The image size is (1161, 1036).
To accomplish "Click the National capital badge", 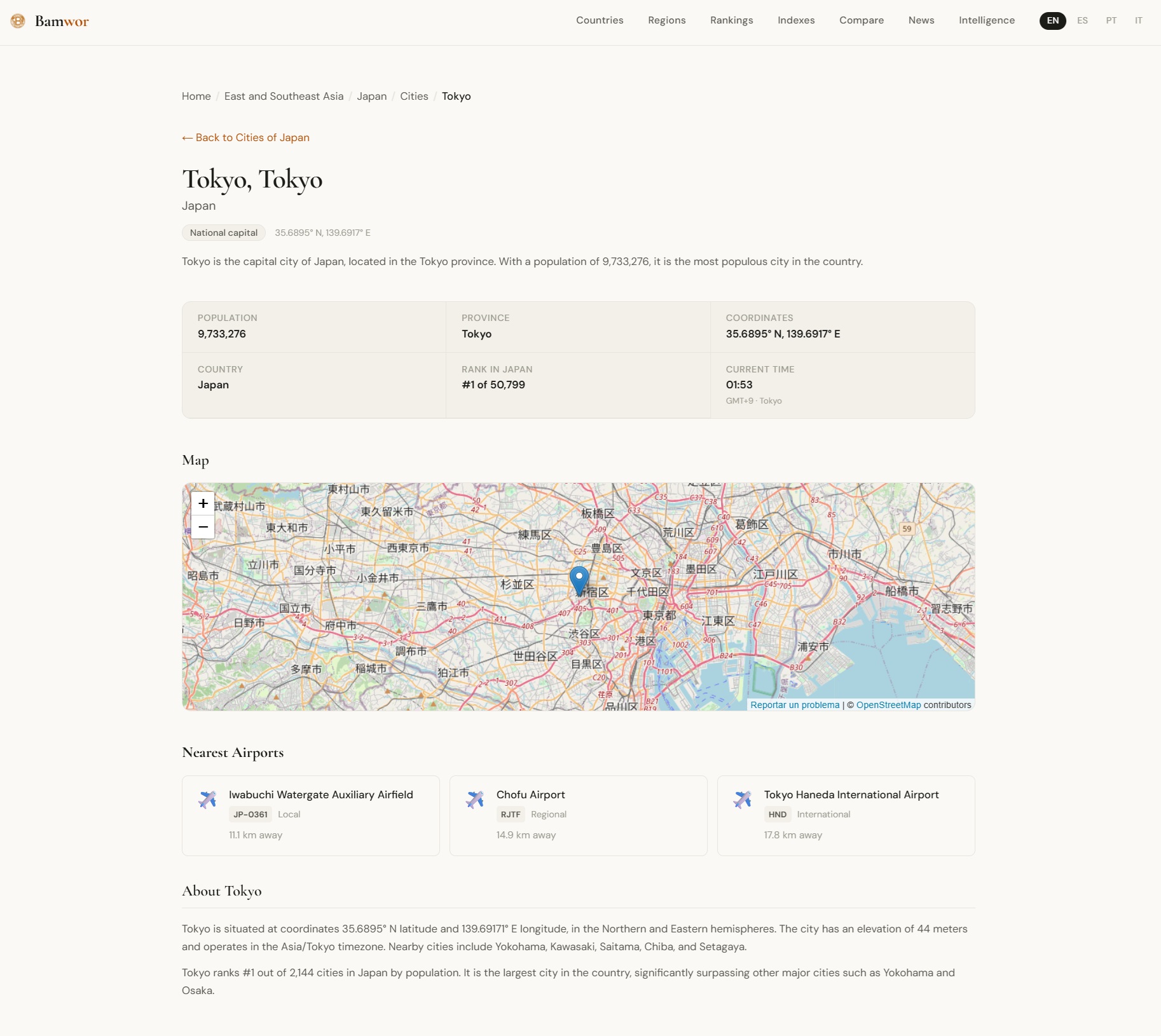I will tap(223, 232).
